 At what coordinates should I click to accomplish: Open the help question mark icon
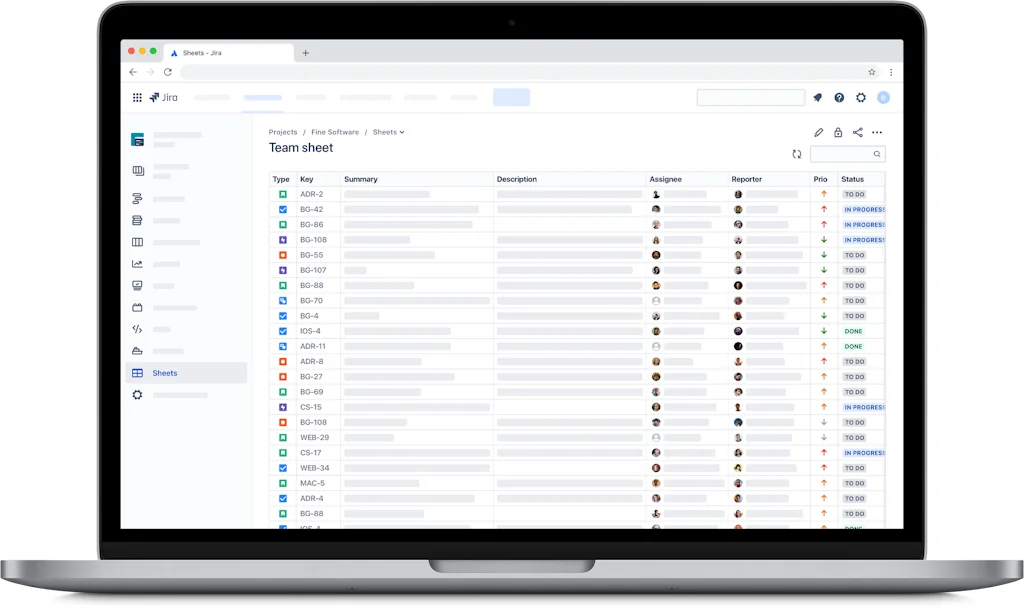click(839, 98)
